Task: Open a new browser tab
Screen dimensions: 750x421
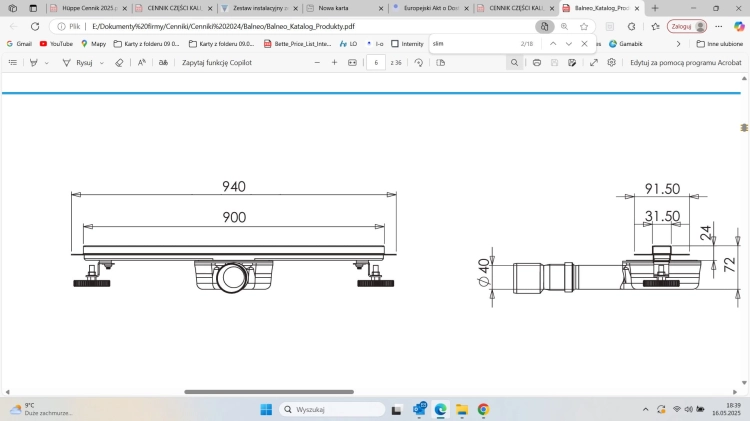Action: 655,8
